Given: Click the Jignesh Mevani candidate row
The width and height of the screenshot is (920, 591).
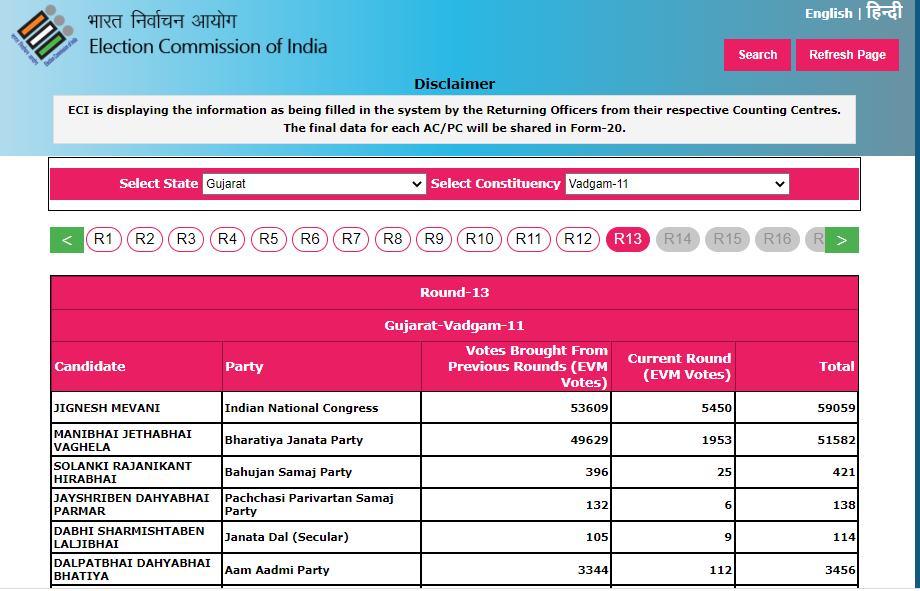Looking at the screenshot, I should [107, 408].
